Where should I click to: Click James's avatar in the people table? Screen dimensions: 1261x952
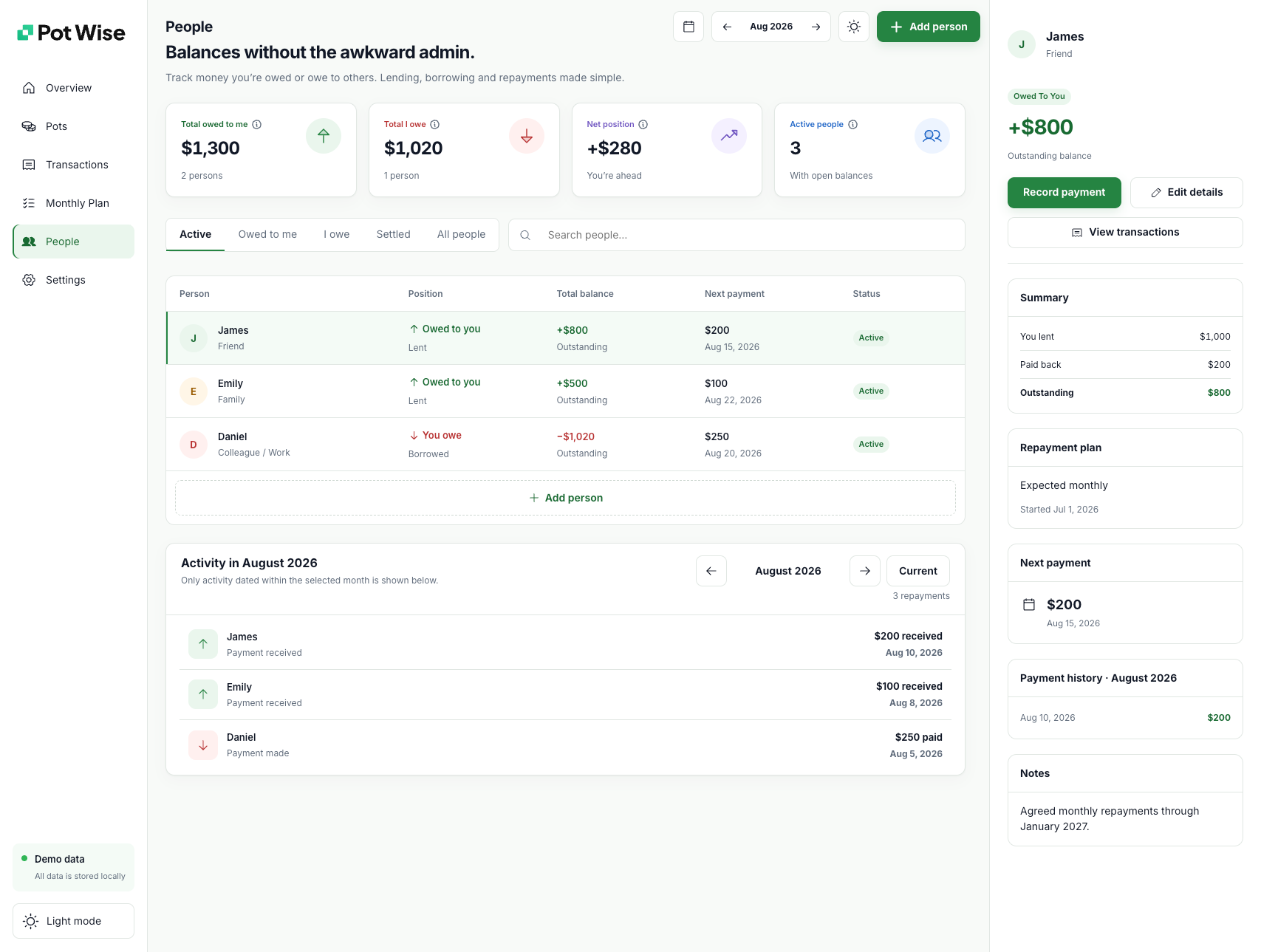(194, 338)
